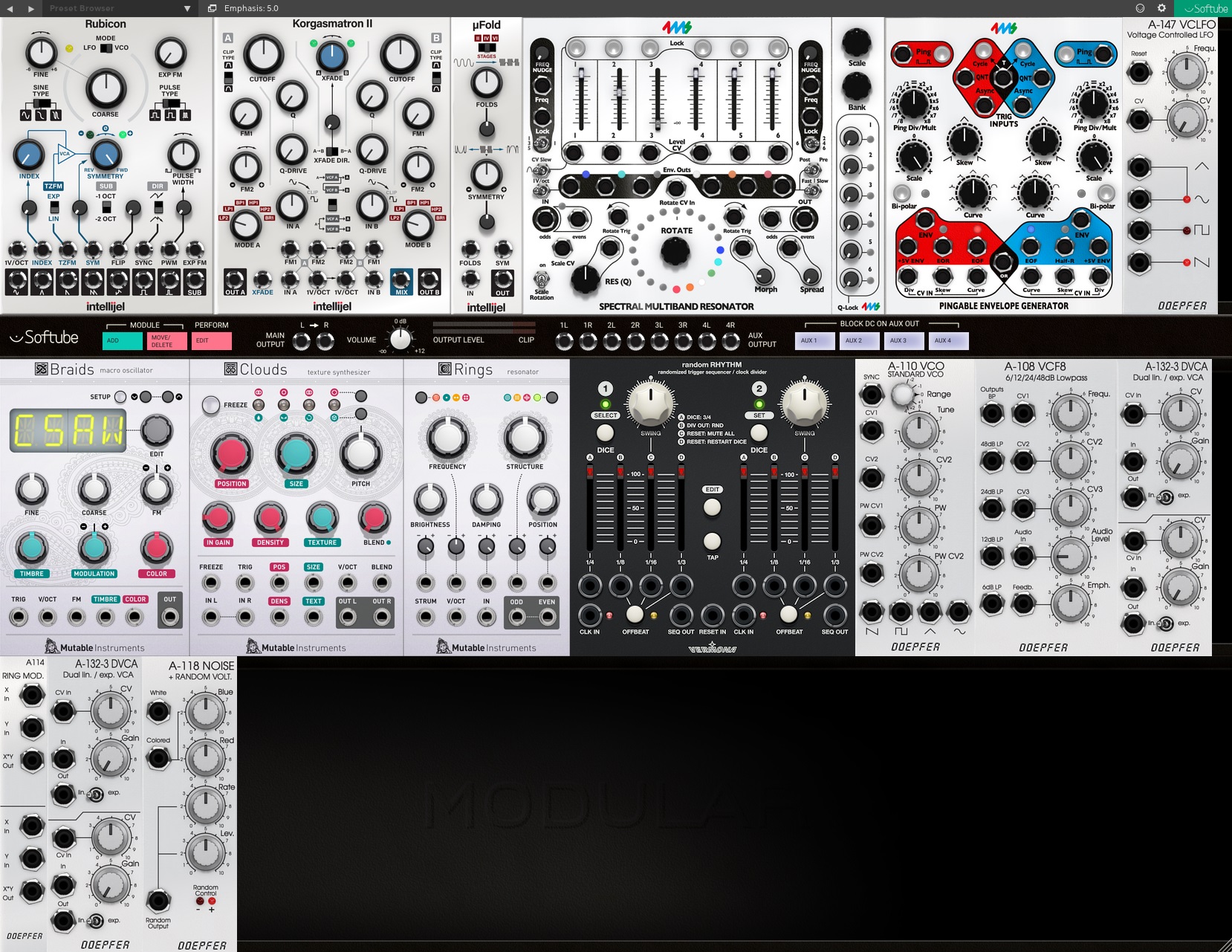Go to the previous preset arrow
The image size is (1232, 952).
10,8
